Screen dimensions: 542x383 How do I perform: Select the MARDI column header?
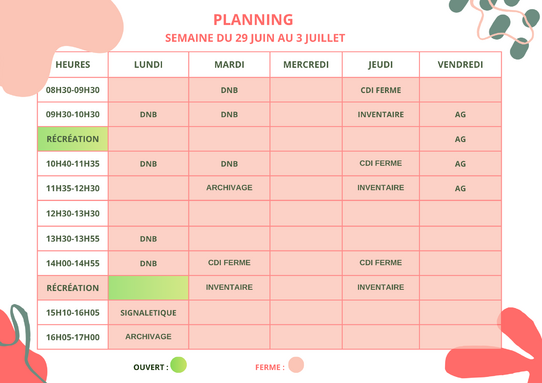tap(229, 65)
